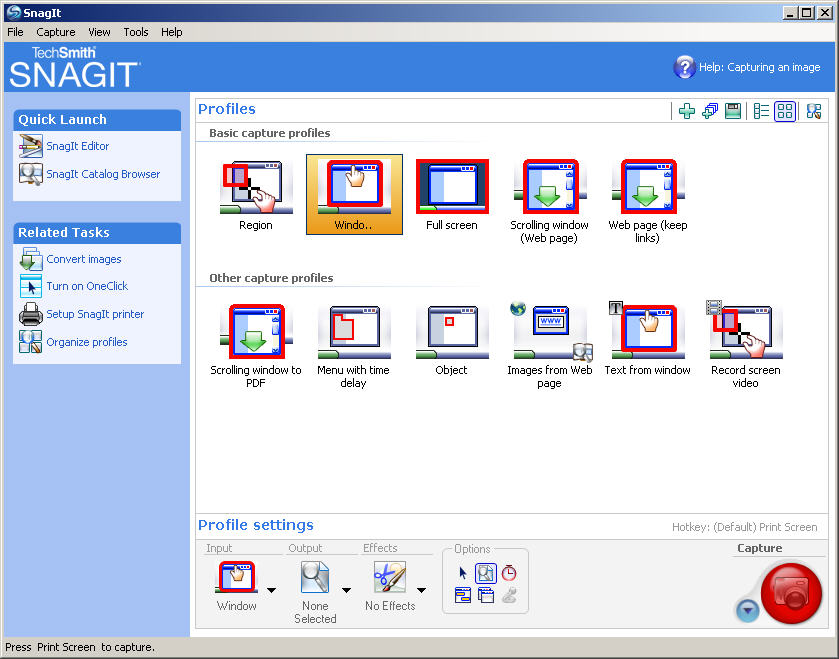Switch profiles to list view

tap(761, 111)
